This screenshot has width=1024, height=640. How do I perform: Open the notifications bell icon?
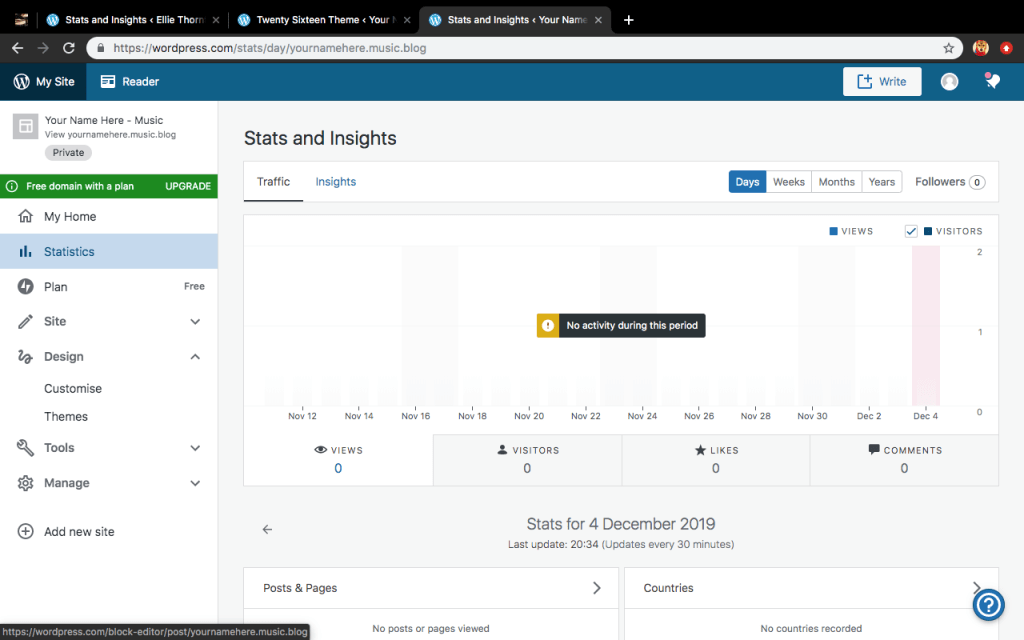point(992,82)
